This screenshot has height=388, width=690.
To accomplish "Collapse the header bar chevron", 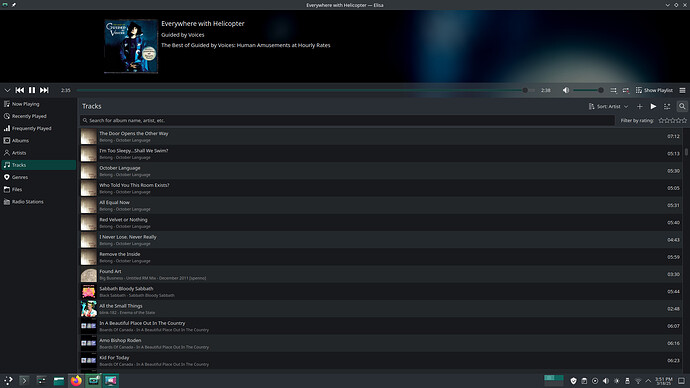I will 7,90.
